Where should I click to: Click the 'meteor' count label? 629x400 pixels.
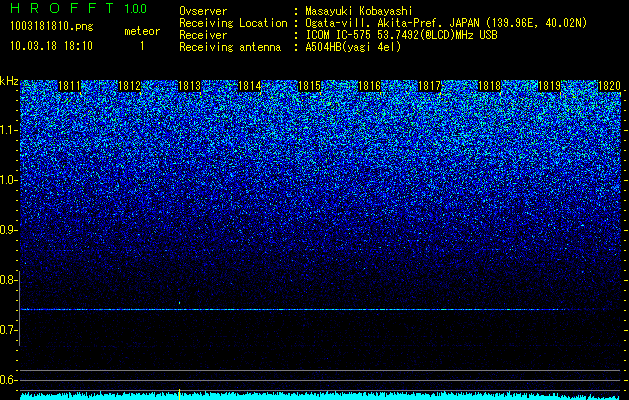[142, 31]
